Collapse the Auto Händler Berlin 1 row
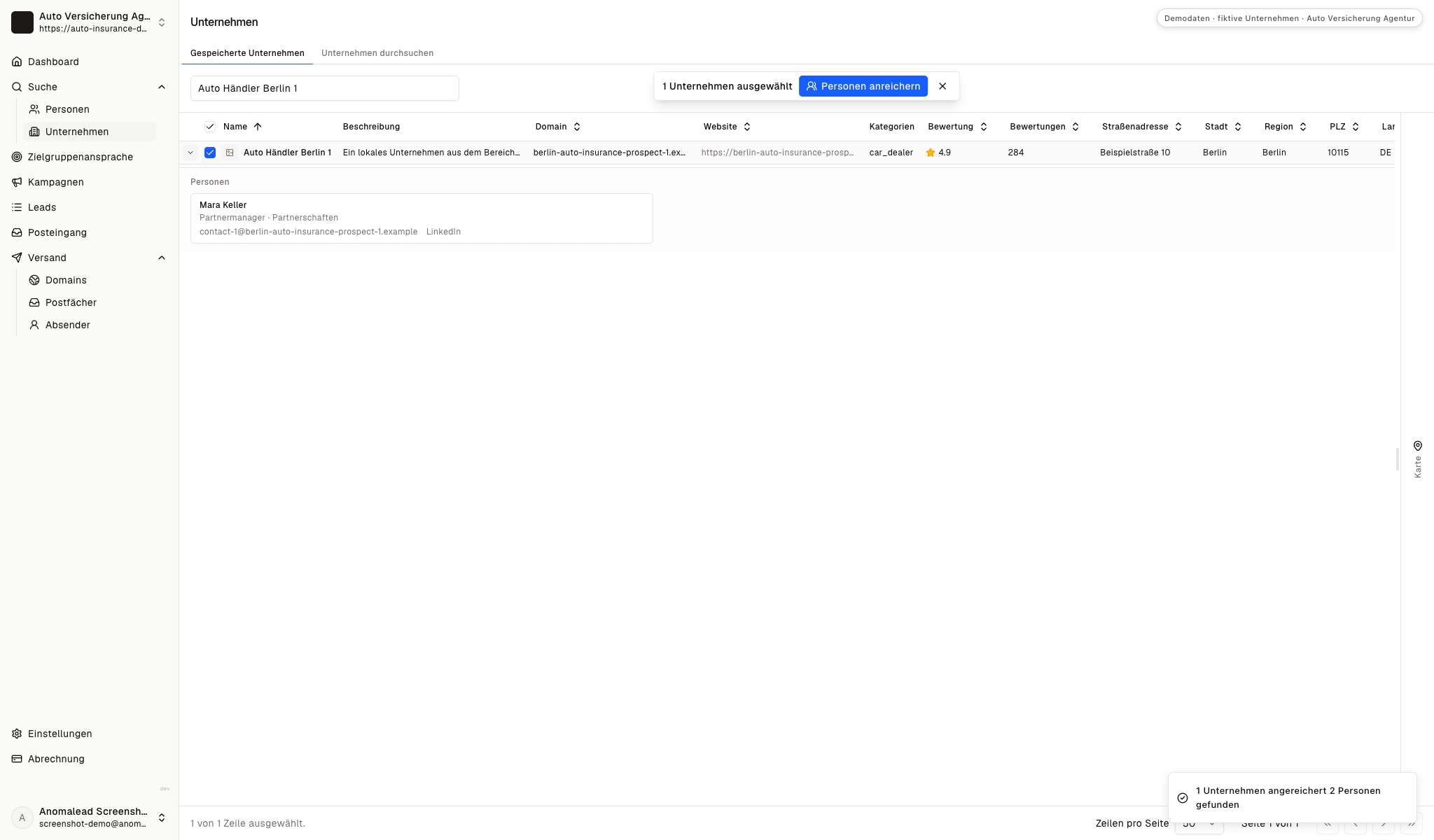This screenshot has height=840, width=1434. click(x=190, y=153)
